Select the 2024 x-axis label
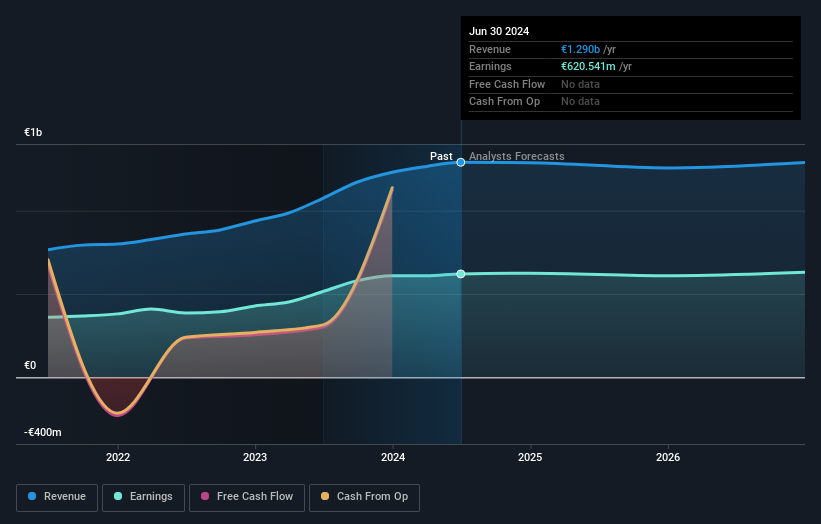This screenshot has height=524, width=821. pos(393,457)
